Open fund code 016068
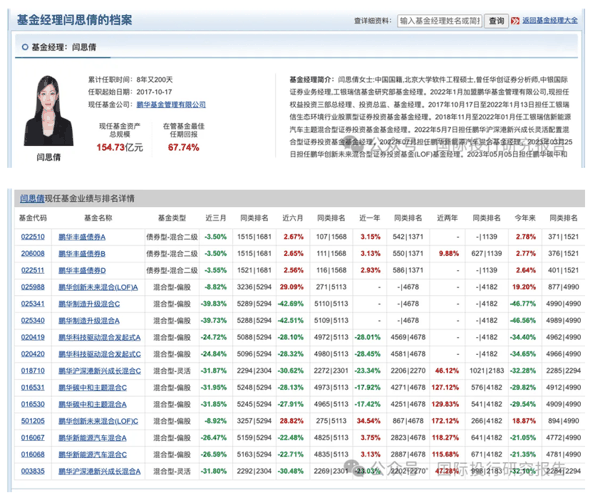The image size is (600, 495). pyautogui.click(x=33, y=454)
